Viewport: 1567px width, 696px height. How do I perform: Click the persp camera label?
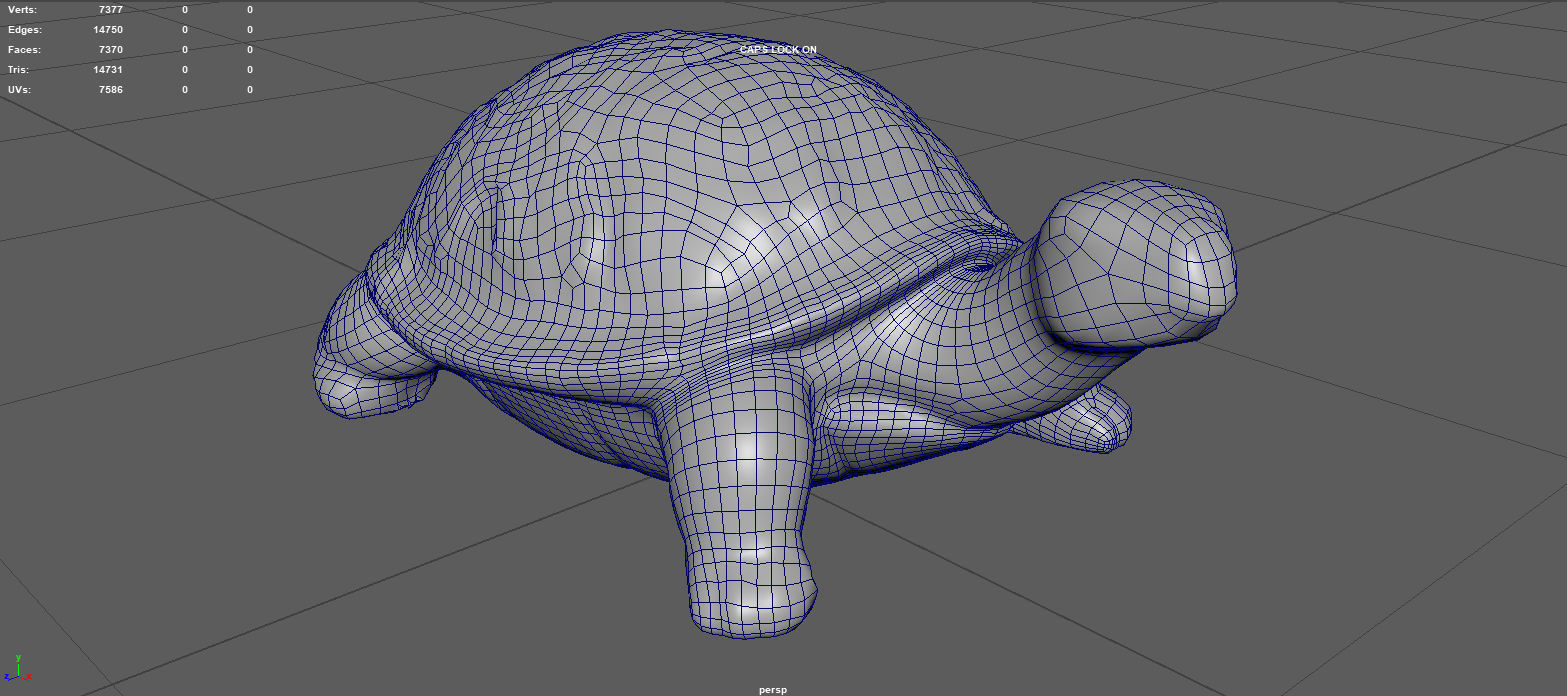click(x=773, y=690)
